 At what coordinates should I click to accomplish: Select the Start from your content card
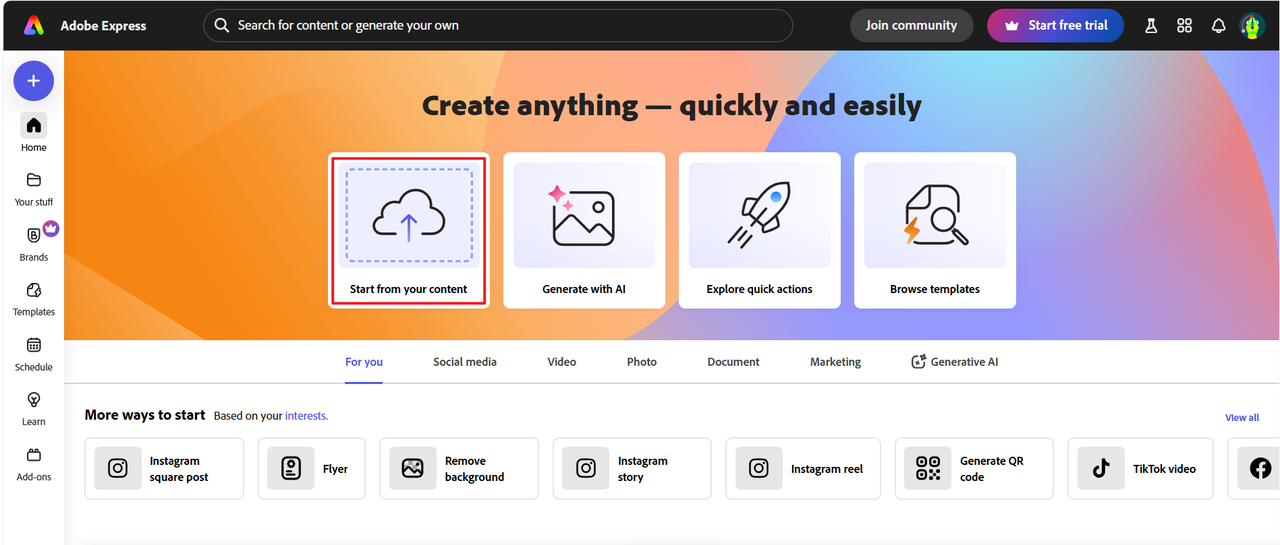409,230
